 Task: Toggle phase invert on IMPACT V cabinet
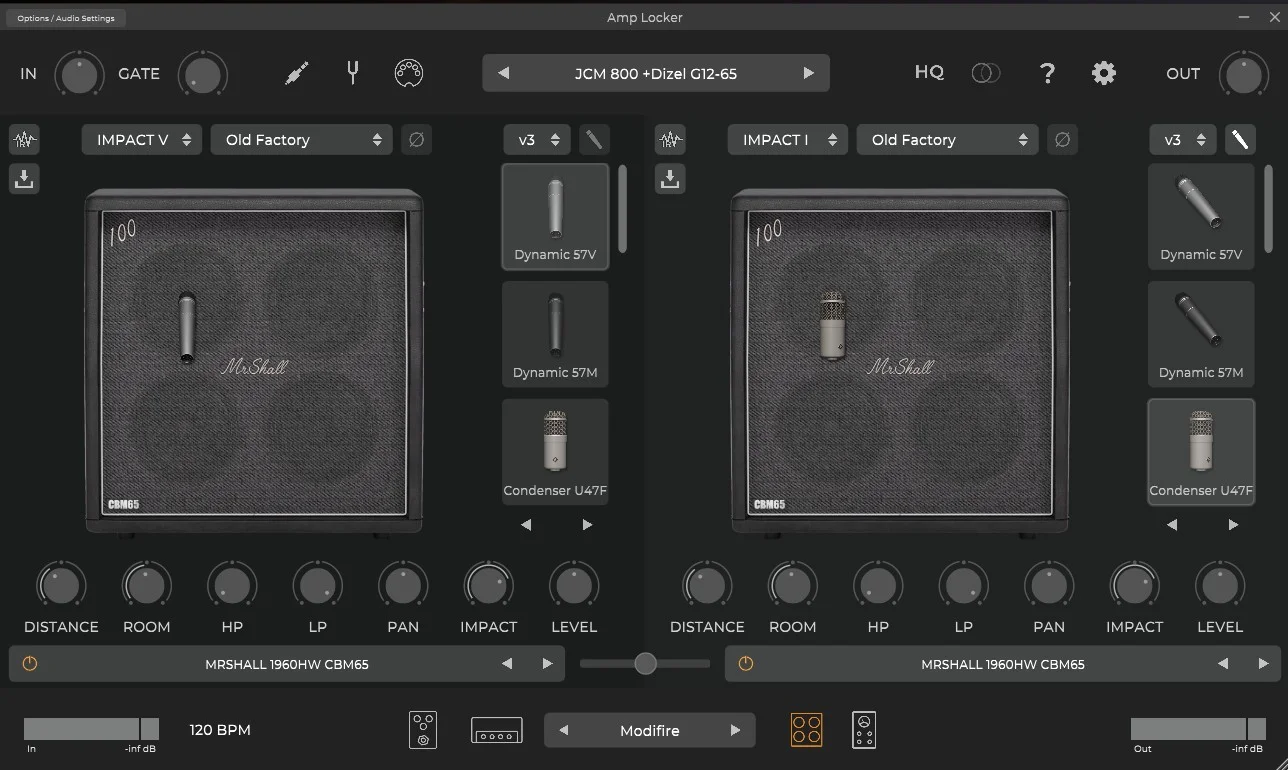(x=416, y=140)
